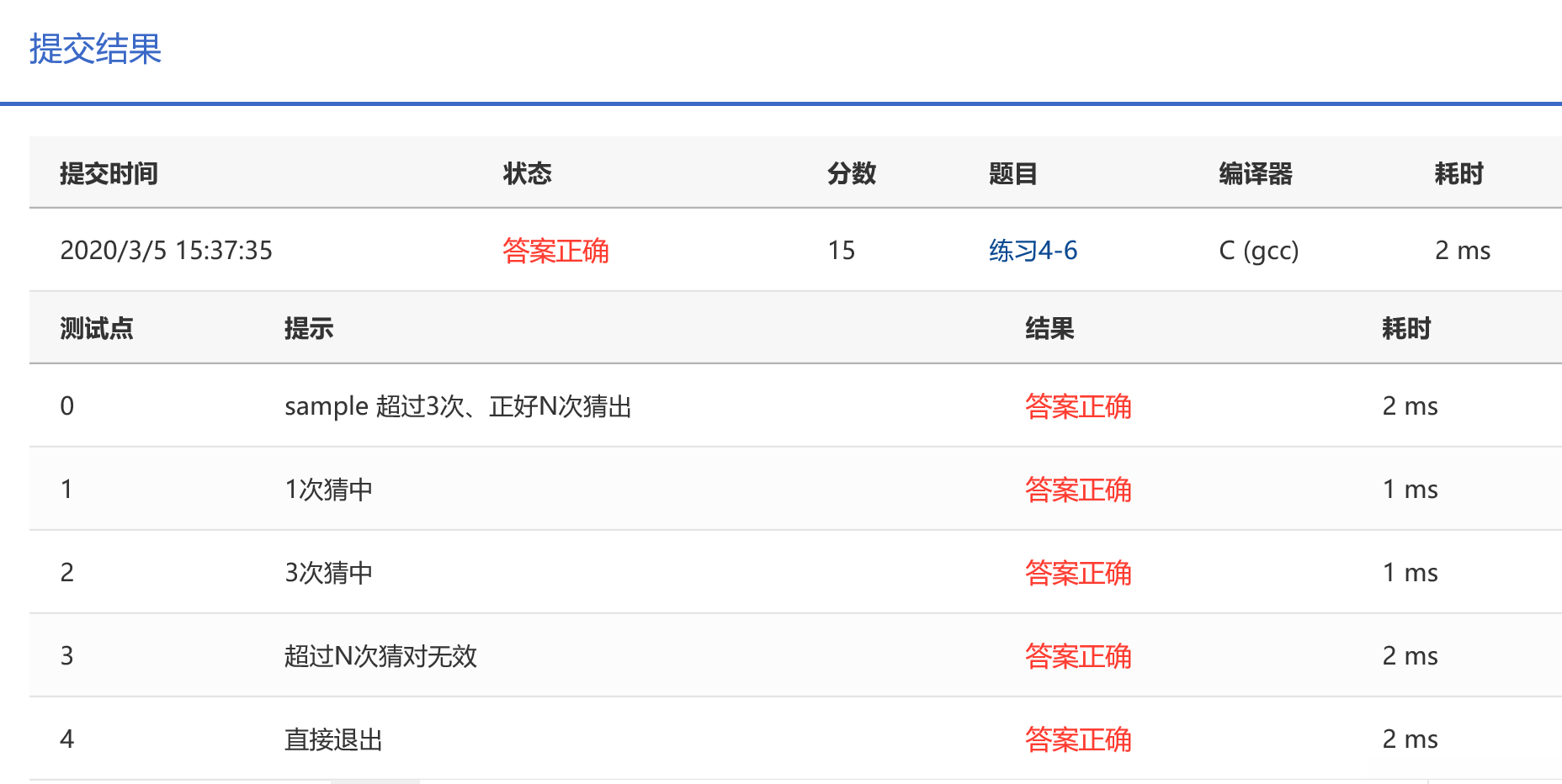Select hint text for the sample test point
The height and width of the screenshot is (784, 1562).
458,406
